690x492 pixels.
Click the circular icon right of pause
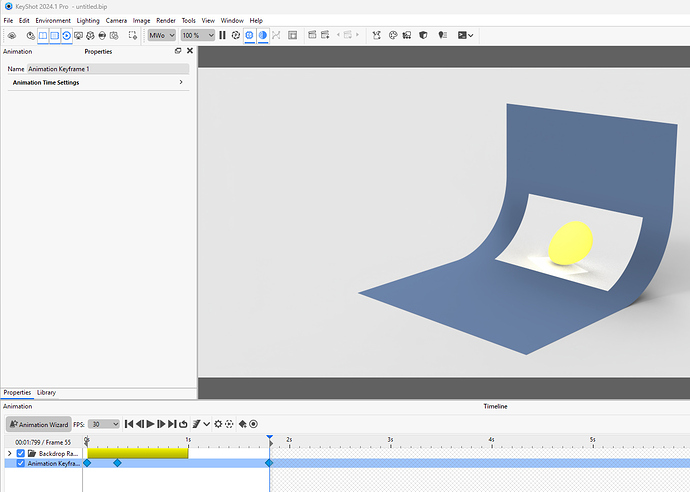(x=236, y=35)
